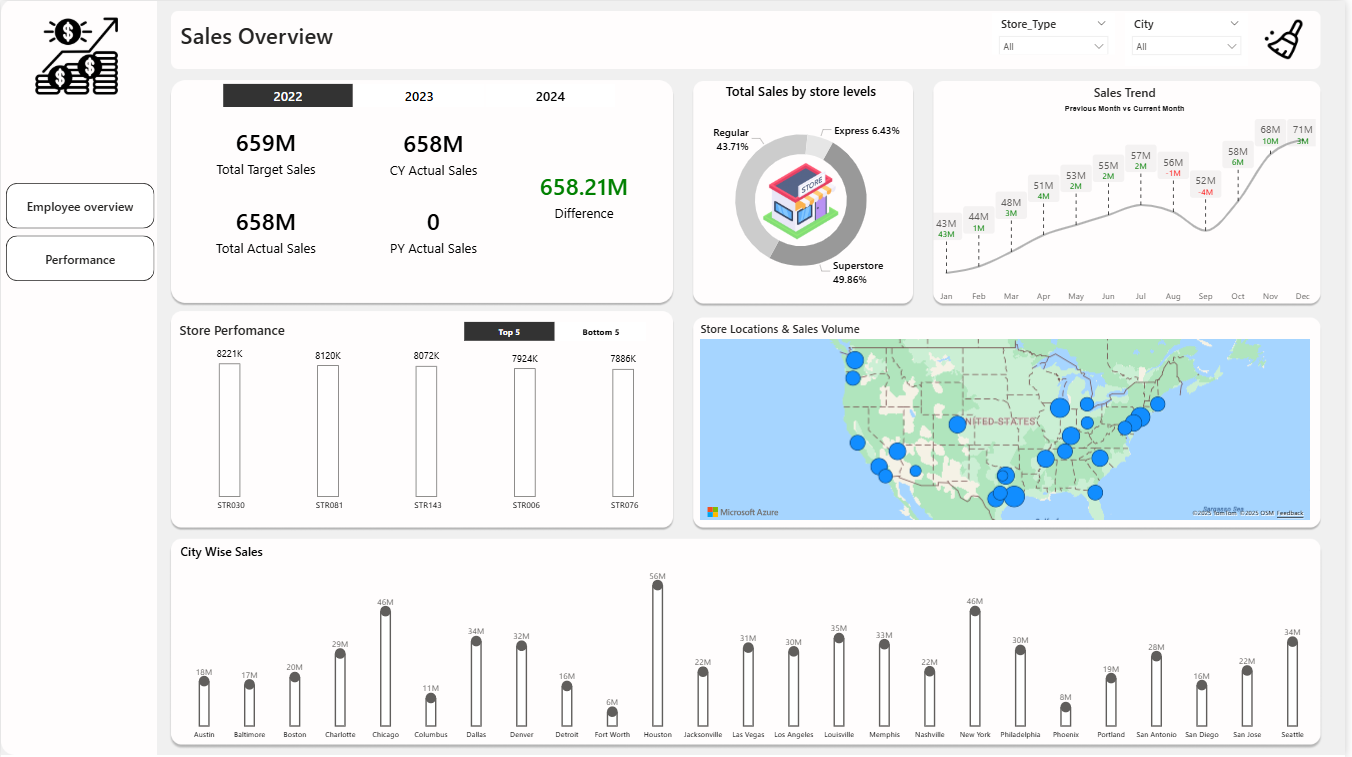Click the STR030 bar in Store Performance
This screenshot has height=757, width=1352.
pyautogui.click(x=230, y=430)
